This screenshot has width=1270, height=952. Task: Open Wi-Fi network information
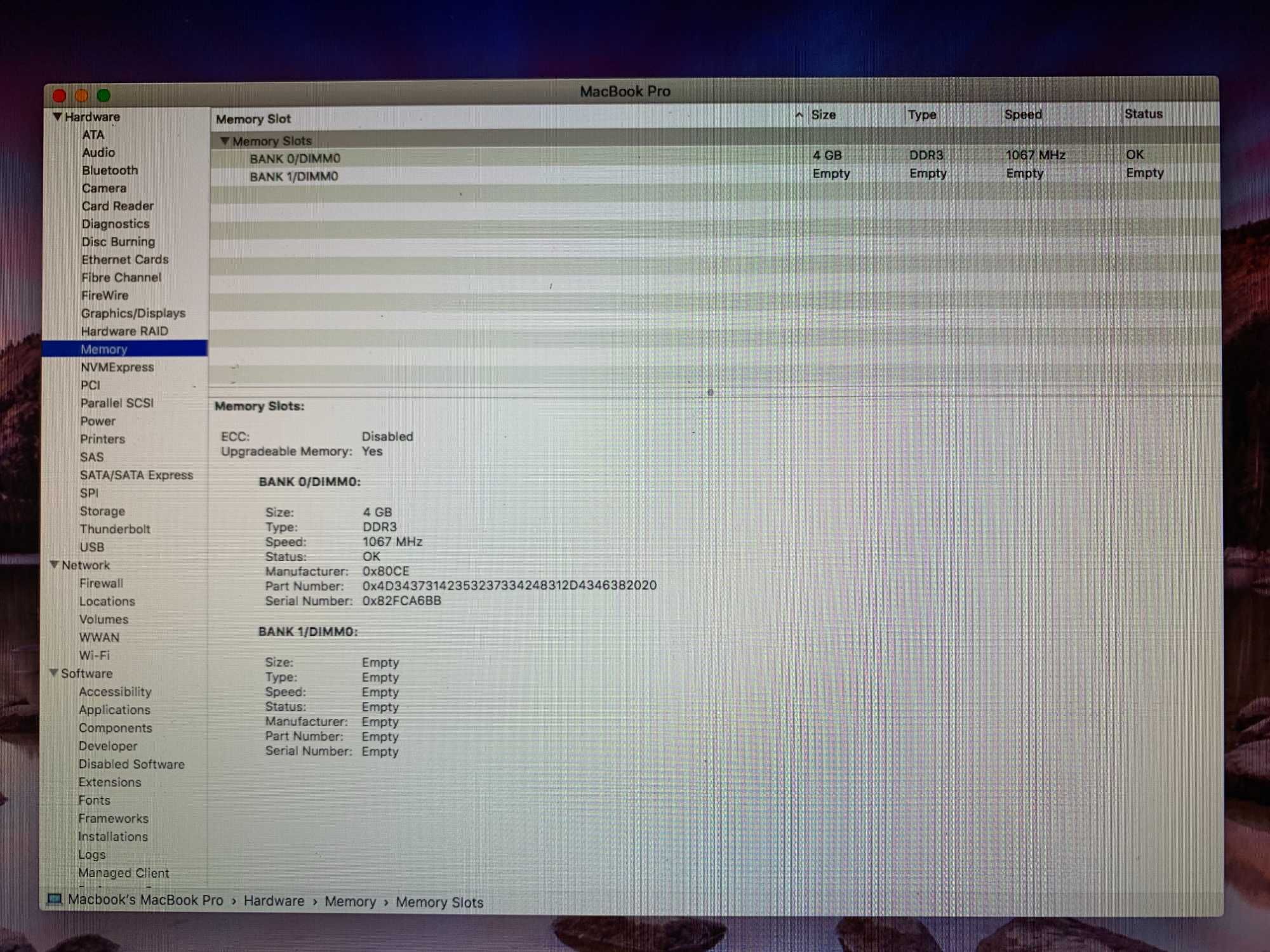pyautogui.click(x=95, y=655)
